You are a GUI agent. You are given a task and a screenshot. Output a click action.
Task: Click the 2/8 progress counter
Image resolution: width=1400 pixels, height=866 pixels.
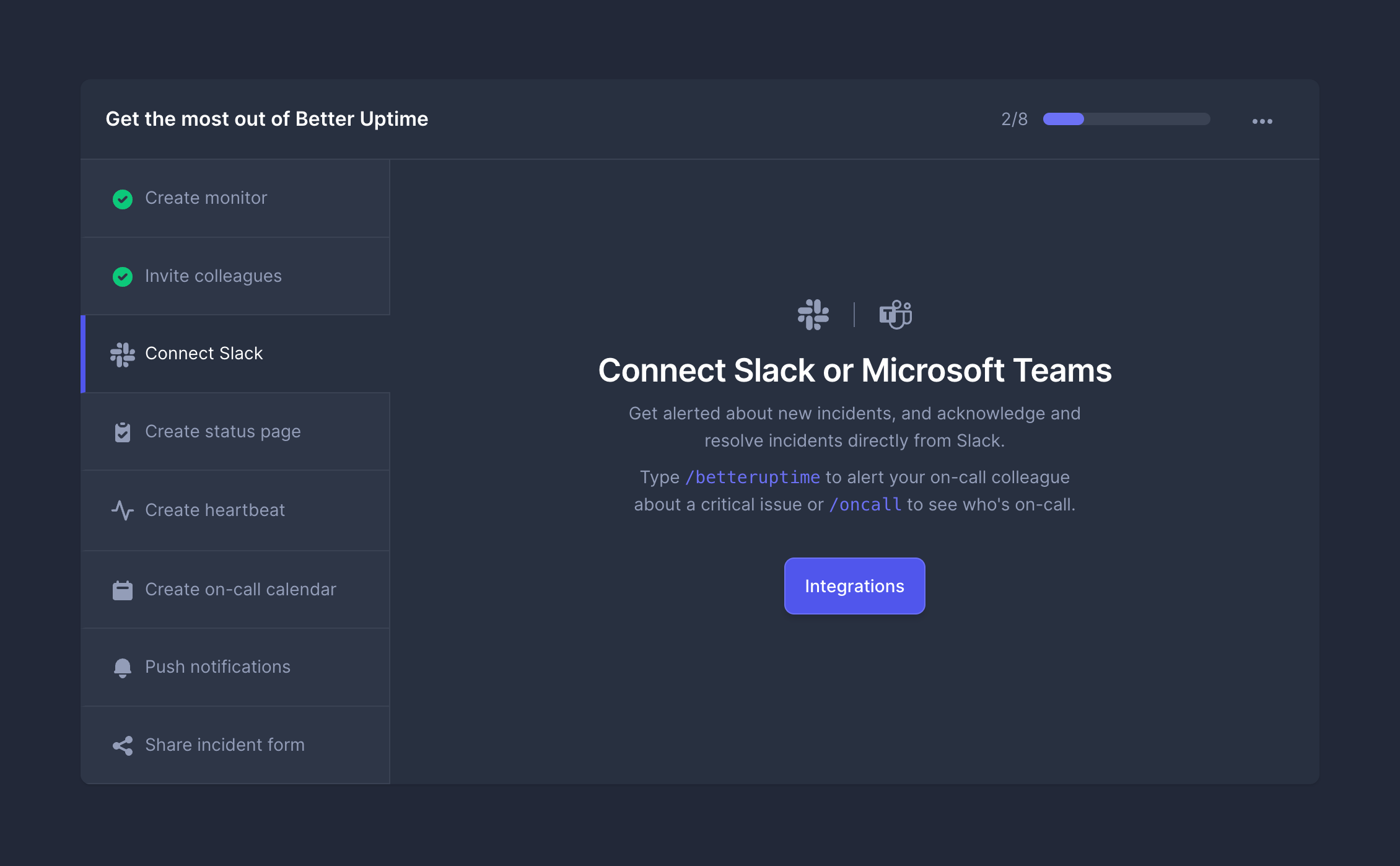click(x=1014, y=119)
